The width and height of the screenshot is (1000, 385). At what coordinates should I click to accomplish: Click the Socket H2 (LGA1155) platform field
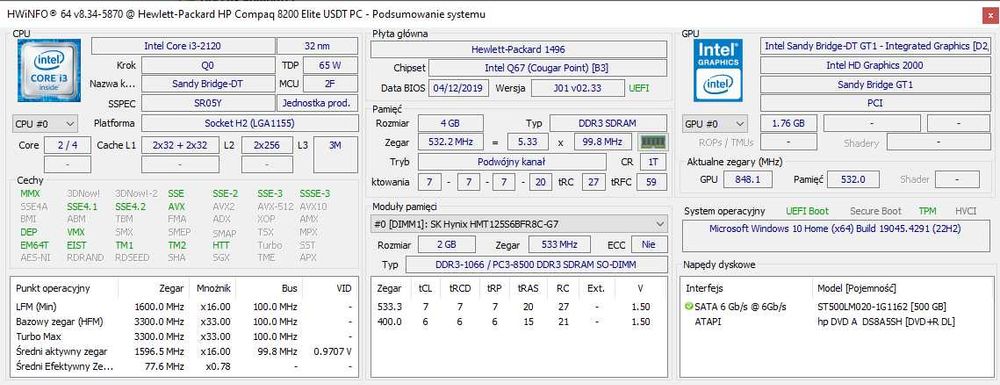[x=249, y=123]
